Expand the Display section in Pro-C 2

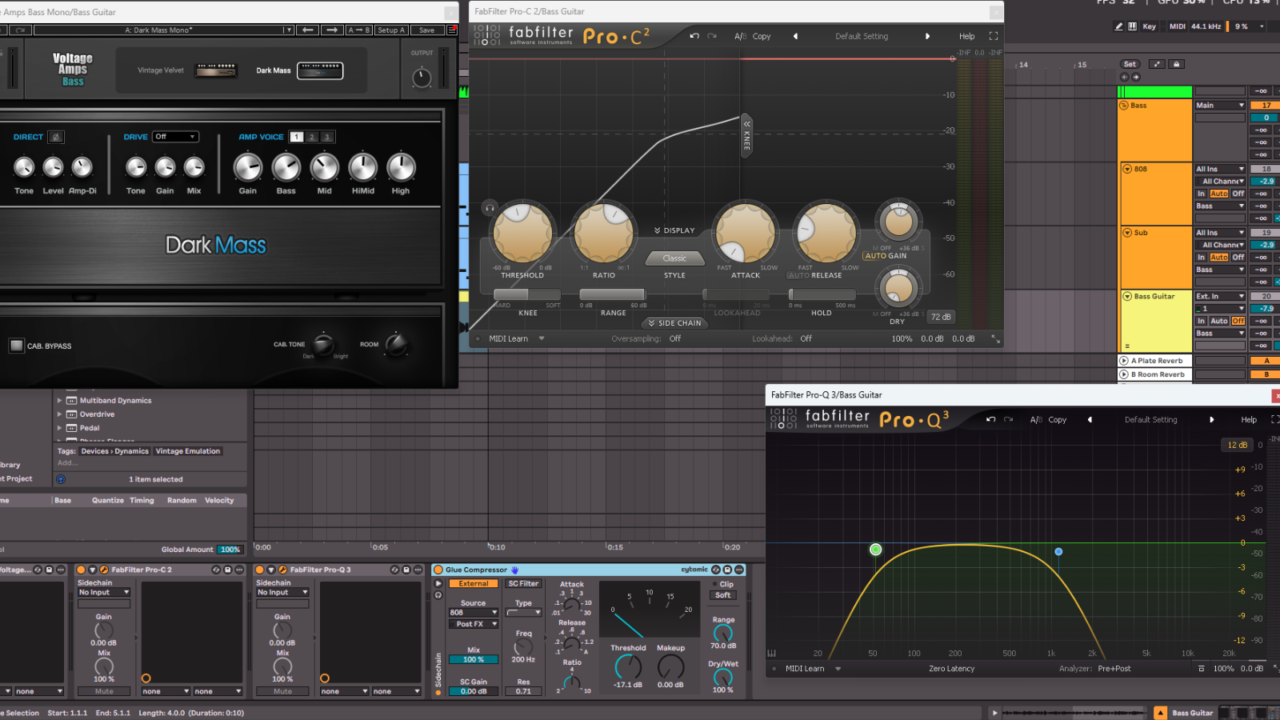[675, 230]
